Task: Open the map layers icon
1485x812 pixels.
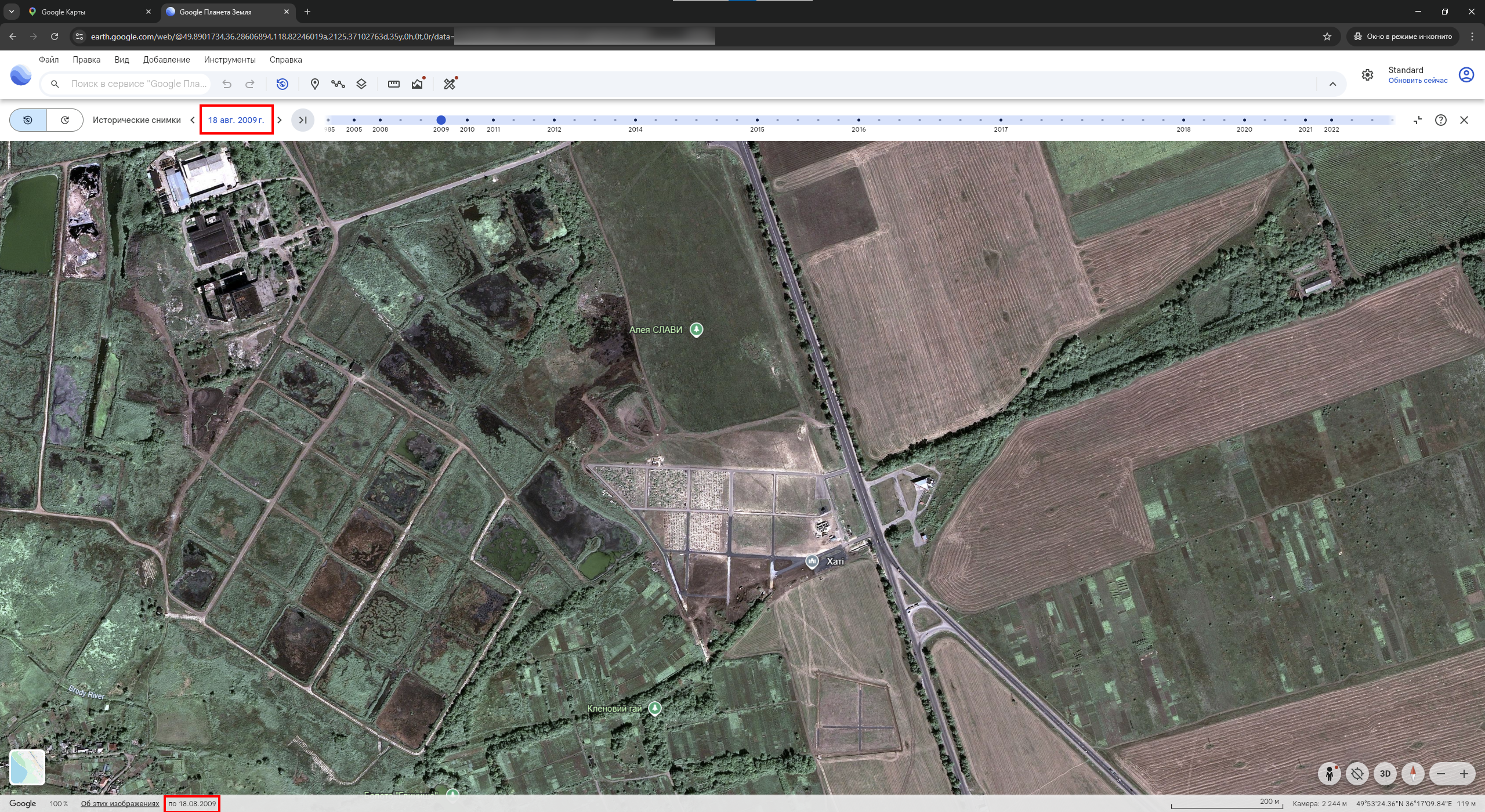Action: click(x=361, y=84)
